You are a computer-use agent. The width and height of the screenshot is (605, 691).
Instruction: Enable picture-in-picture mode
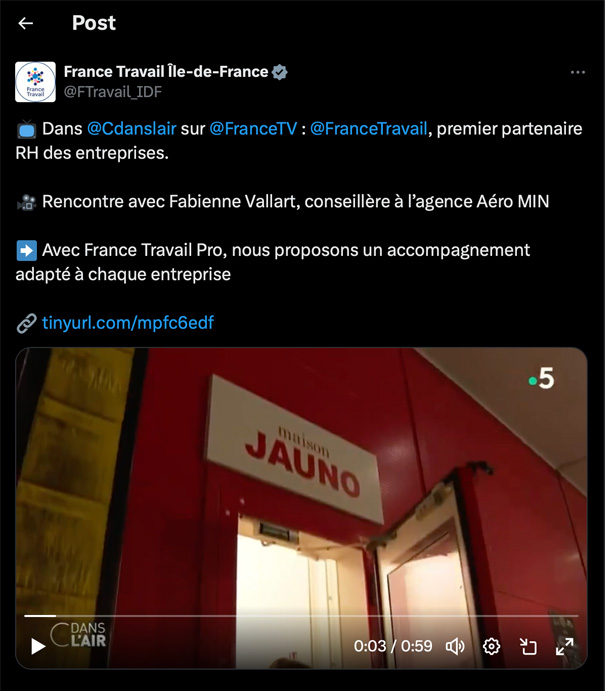pos(527,646)
